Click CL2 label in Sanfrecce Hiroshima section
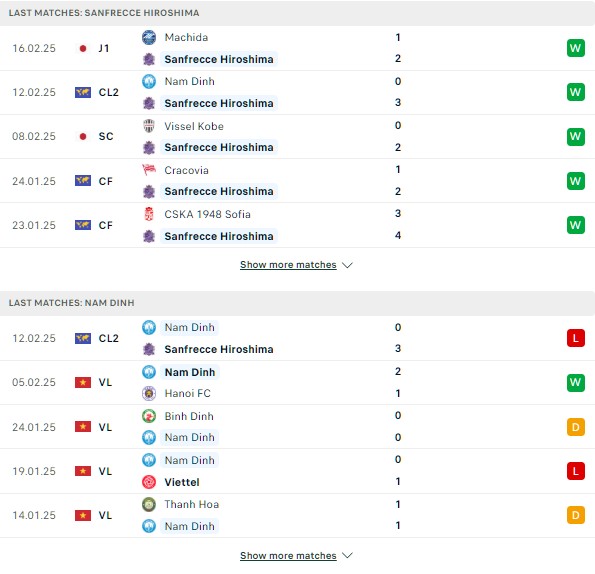Screen dimensions: 595x574 (109, 92)
